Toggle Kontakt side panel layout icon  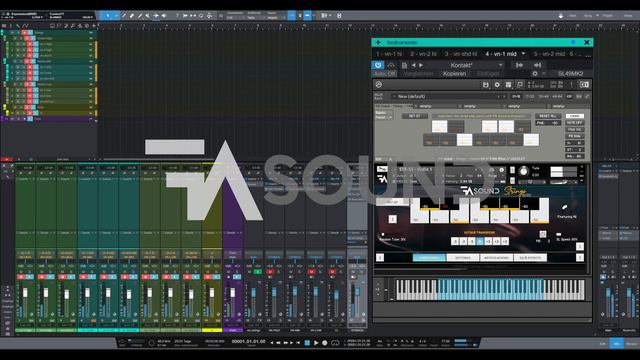coord(584,84)
